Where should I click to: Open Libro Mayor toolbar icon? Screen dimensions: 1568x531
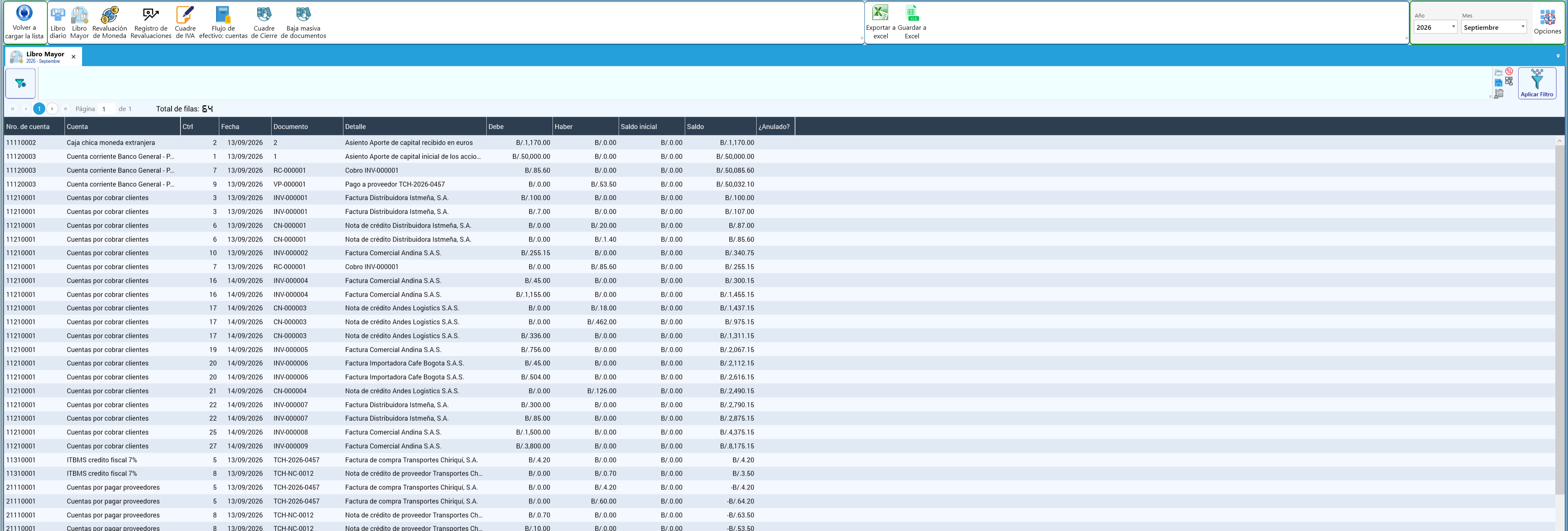point(79,23)
